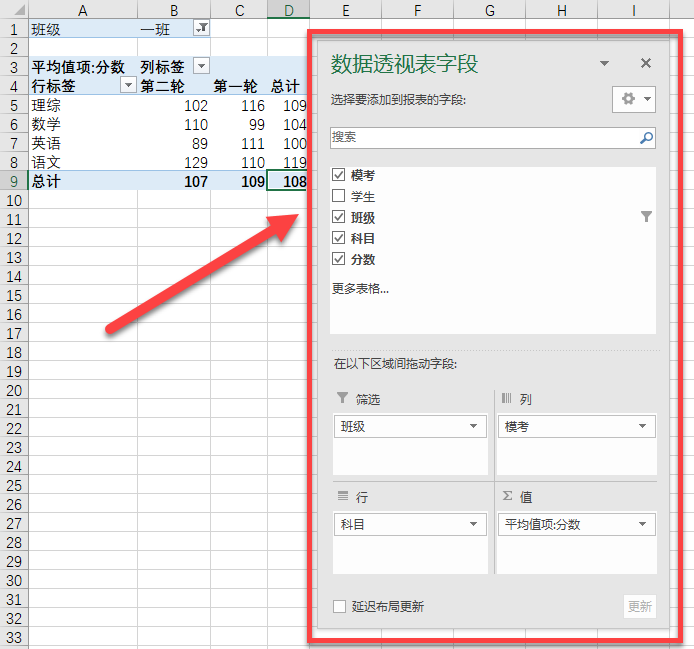Uncheck the 分数 field checkbox
This screenshot has width=694, height=649.
click(x=339, y=259)
